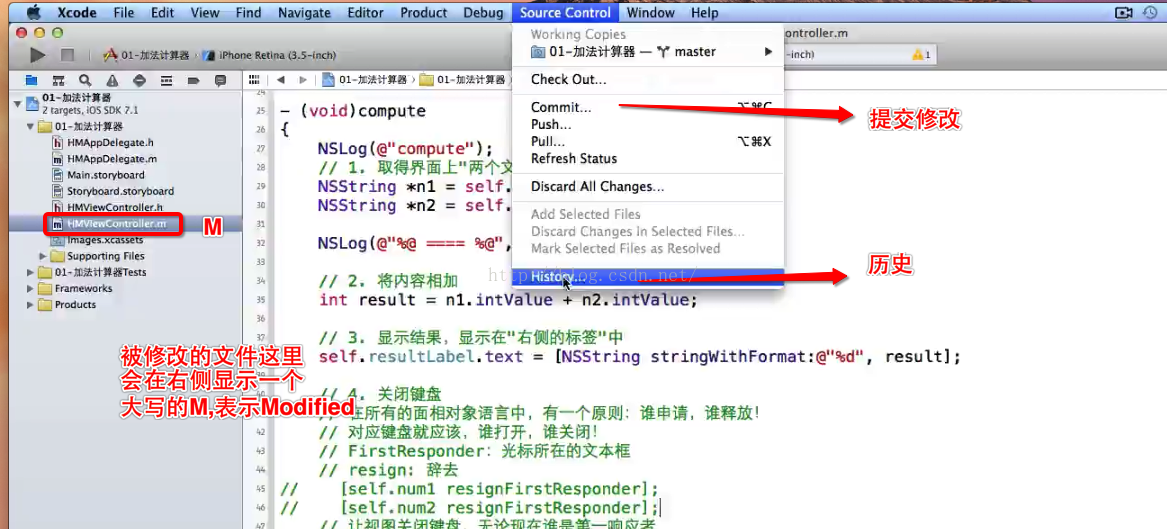
Task: Open the File menu
Action: 124,13
